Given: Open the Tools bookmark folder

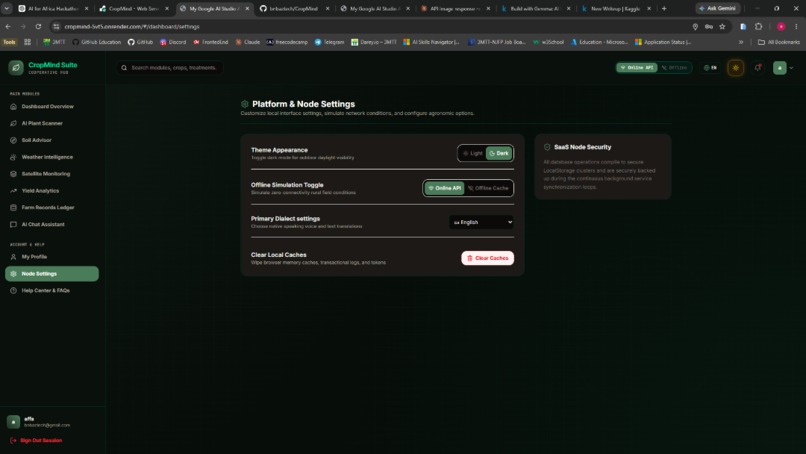Looking at the screenshot, I should pos(9,42).
